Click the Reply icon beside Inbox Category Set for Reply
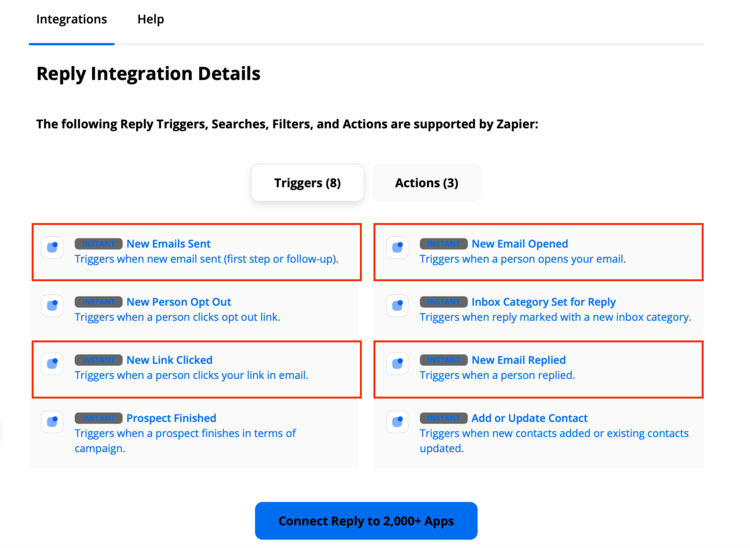 [x=397, y=306]
